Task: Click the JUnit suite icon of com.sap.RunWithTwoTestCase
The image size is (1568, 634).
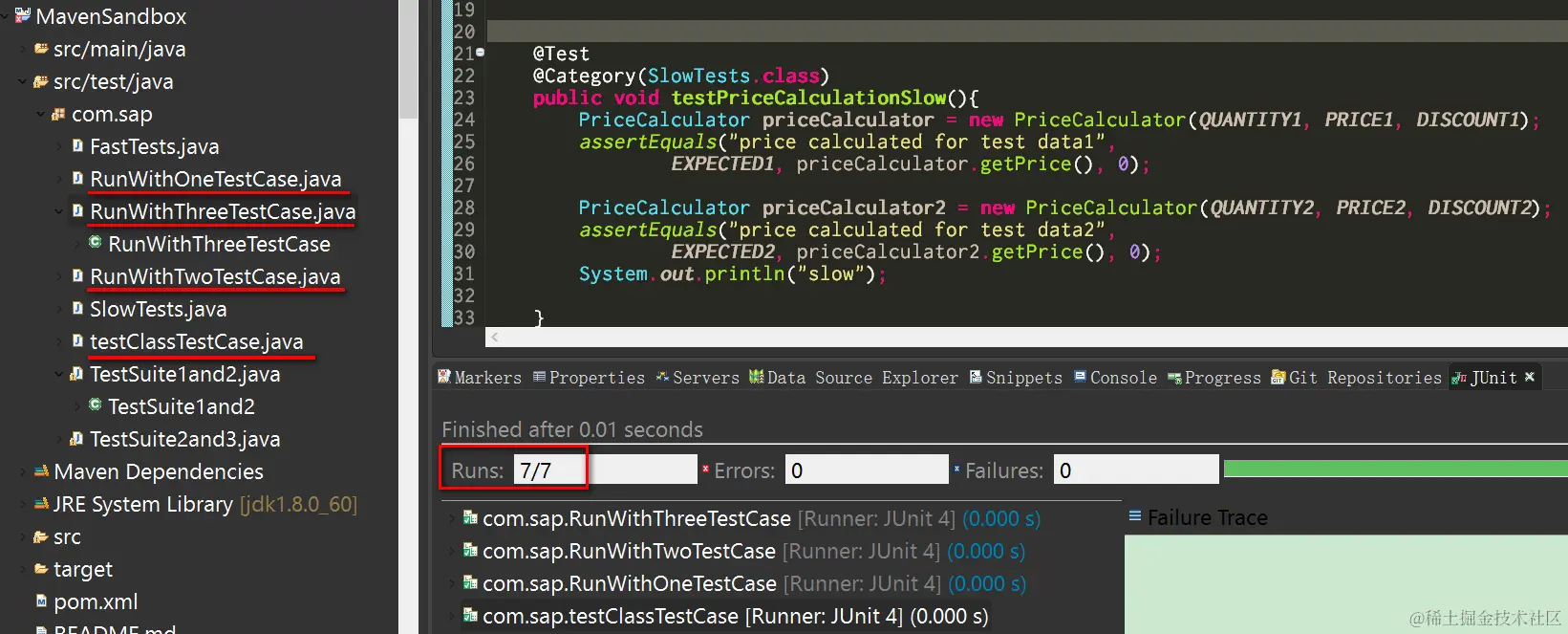Action: tap(470, 550)
